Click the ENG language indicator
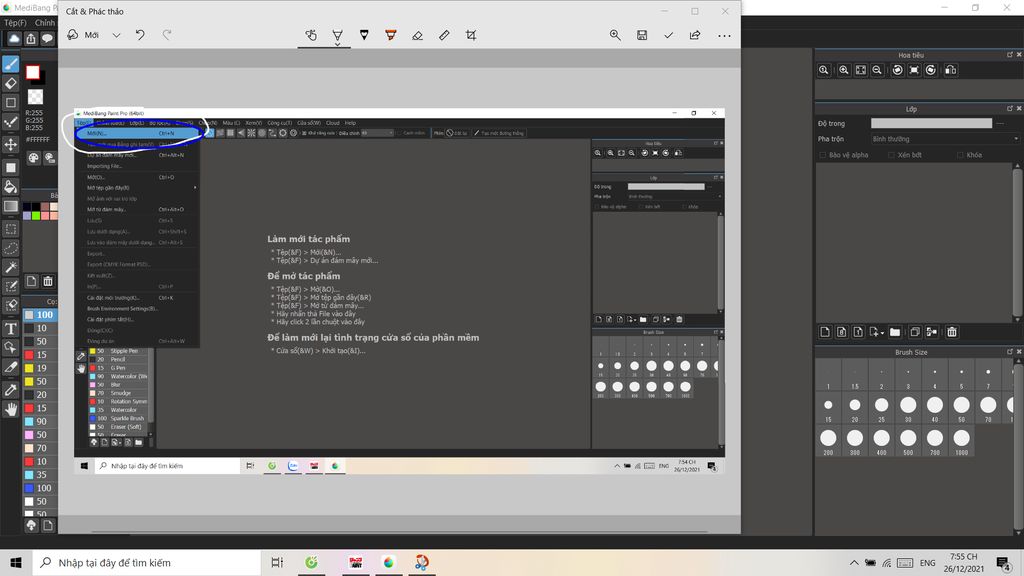 [927, 562]
